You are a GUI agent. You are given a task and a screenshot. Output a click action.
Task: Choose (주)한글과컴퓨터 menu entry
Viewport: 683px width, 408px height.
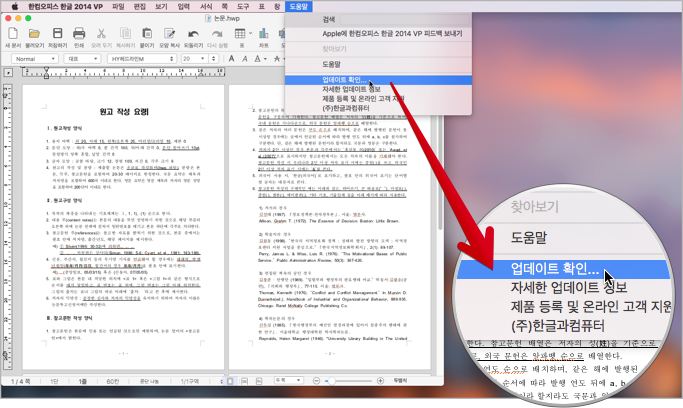[378, 108]
